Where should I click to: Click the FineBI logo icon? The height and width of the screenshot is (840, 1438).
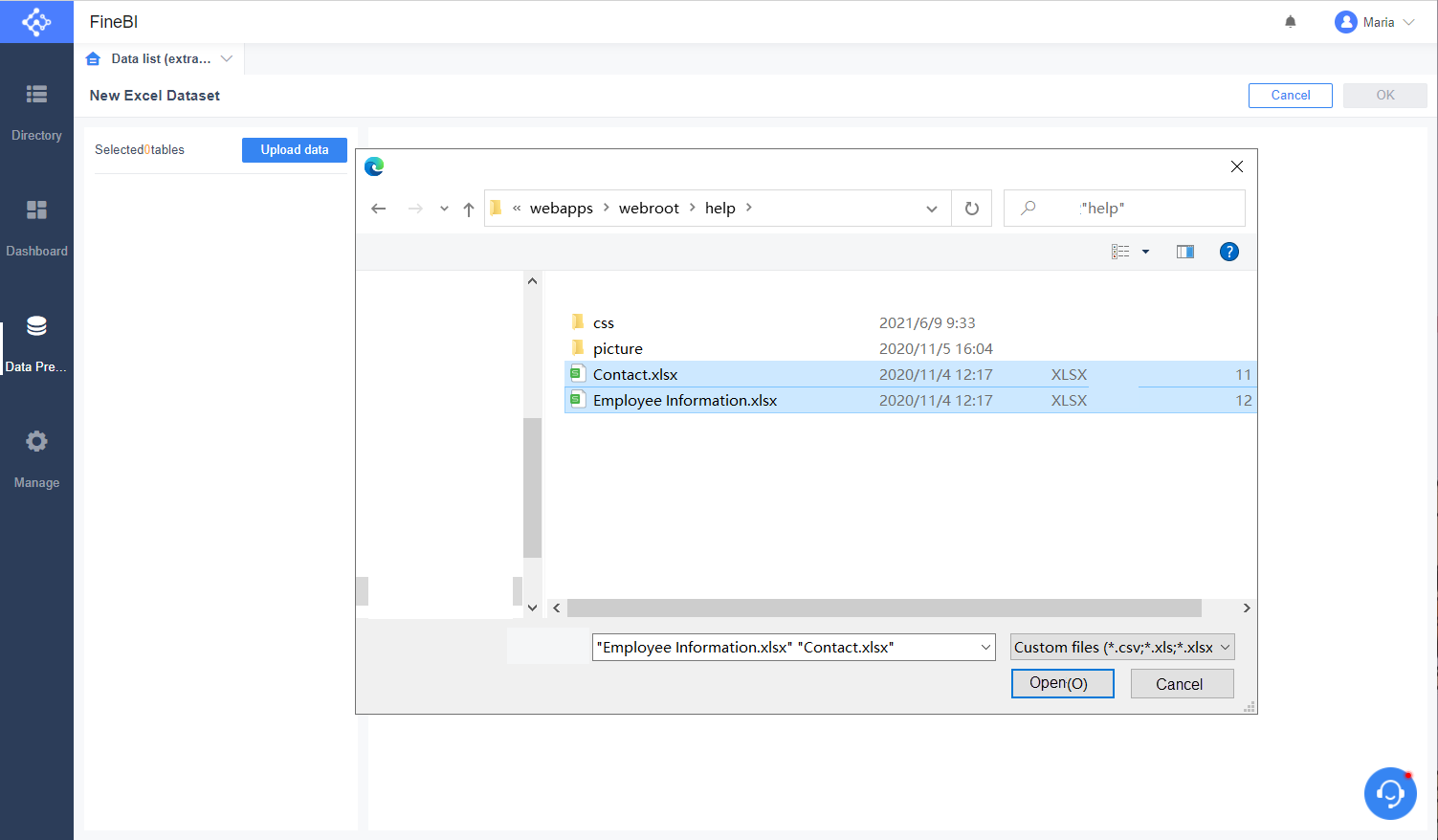click(36, 21)
